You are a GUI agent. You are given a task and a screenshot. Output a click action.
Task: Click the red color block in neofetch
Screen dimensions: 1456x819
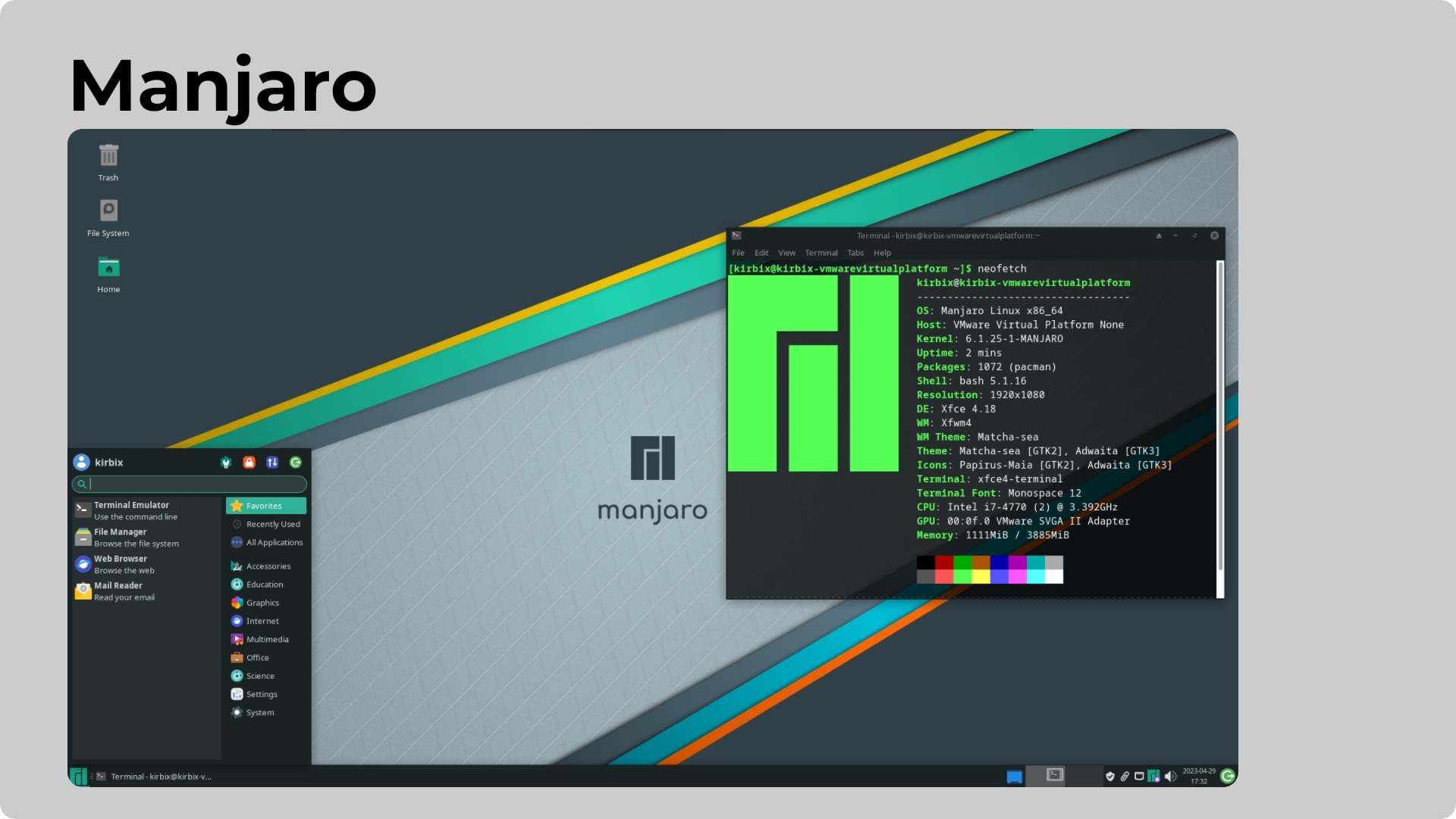944,563
